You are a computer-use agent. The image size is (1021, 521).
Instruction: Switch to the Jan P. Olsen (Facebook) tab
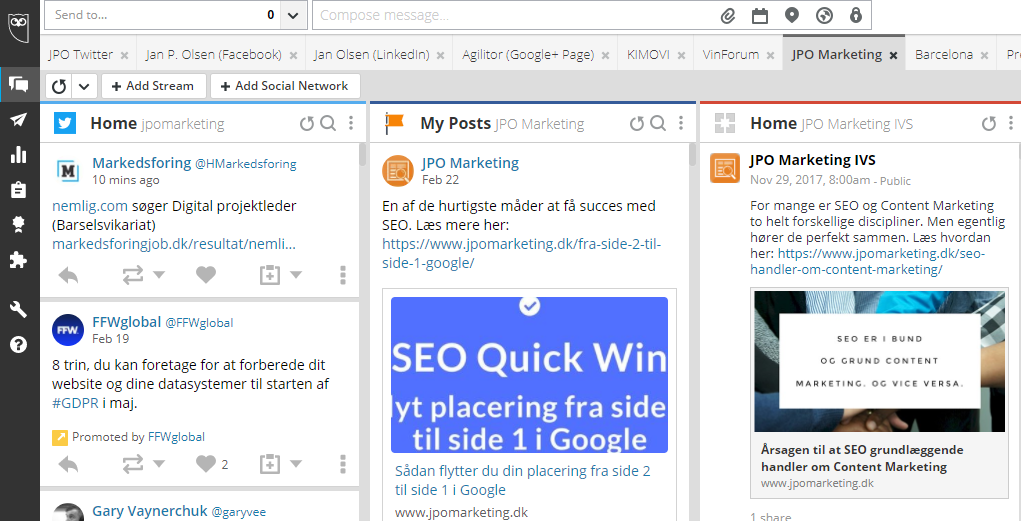214,55
